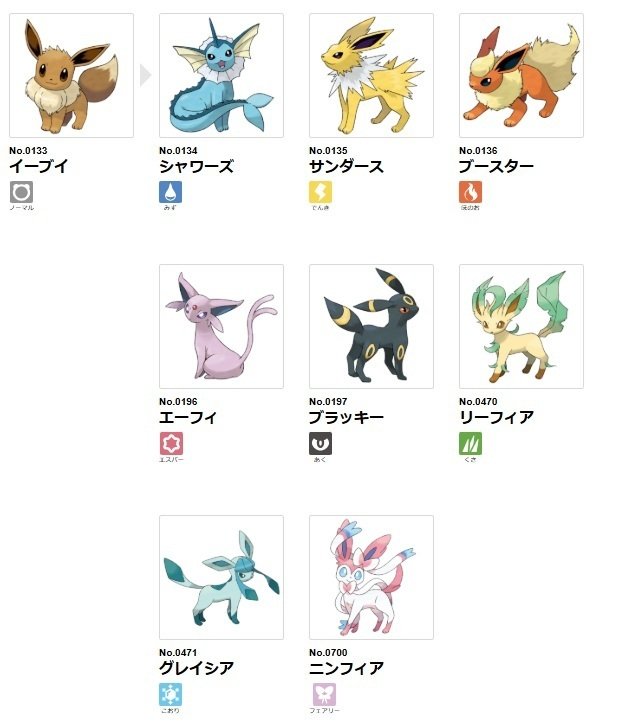Image resolution: width=640 pixels, height=727 pixels.
Task: Select the Electric type icon under サンダース
Action: click(320, 192)
